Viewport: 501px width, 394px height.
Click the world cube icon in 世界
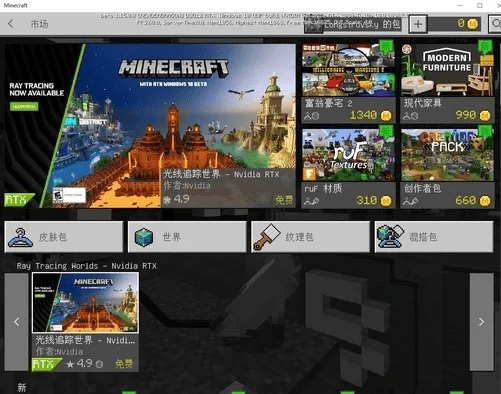(x=144, y=237)
